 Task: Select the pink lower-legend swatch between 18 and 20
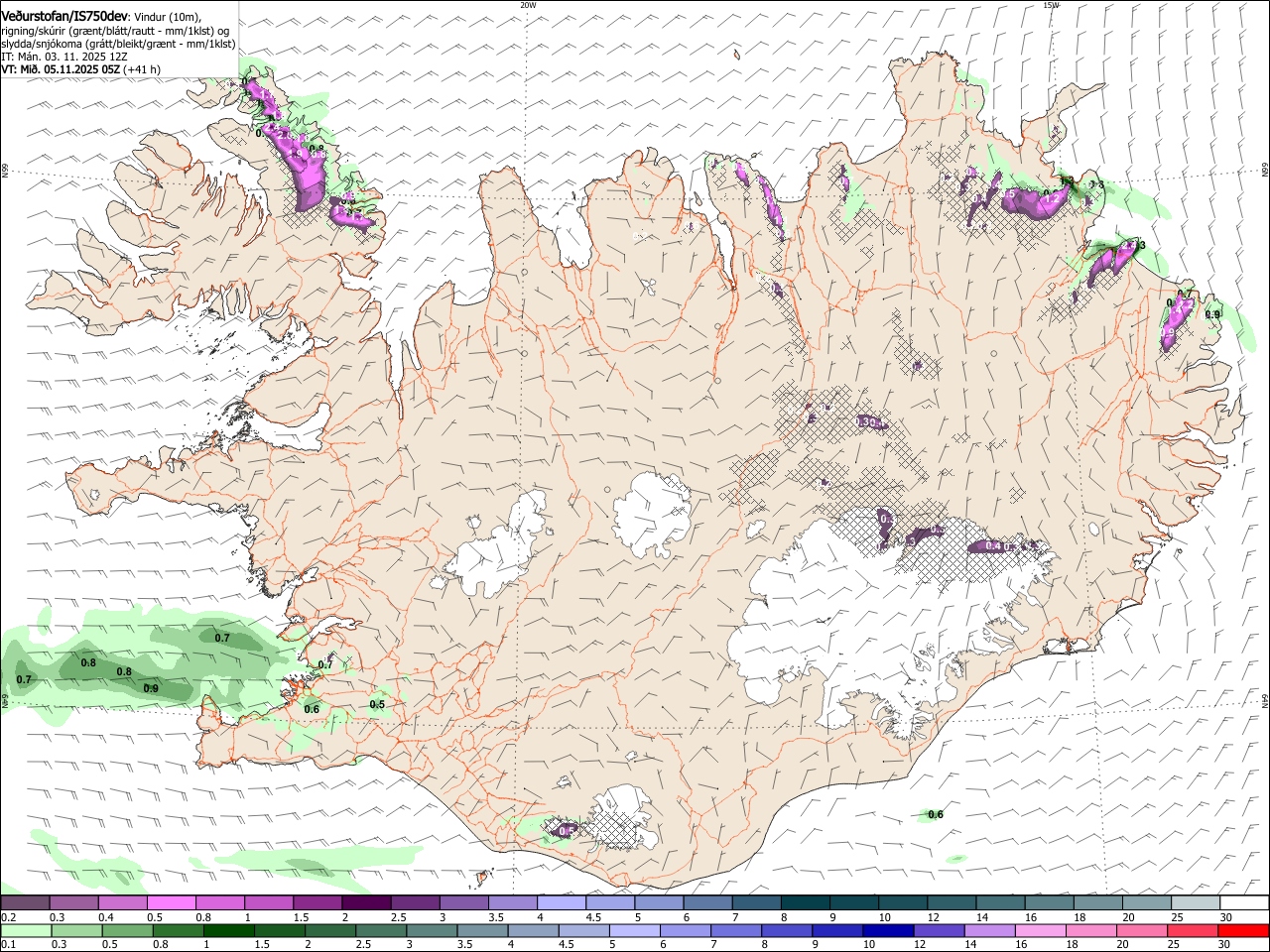(1090, 930)
